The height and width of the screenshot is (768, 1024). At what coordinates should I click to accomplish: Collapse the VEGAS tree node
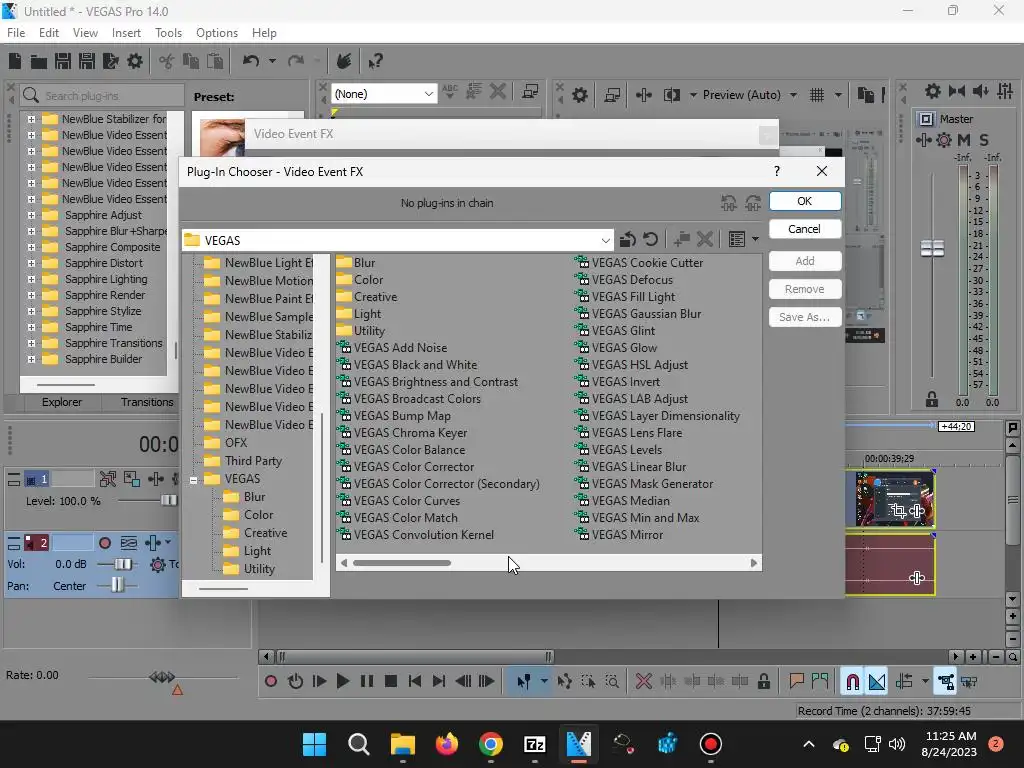tap(193, 479)
